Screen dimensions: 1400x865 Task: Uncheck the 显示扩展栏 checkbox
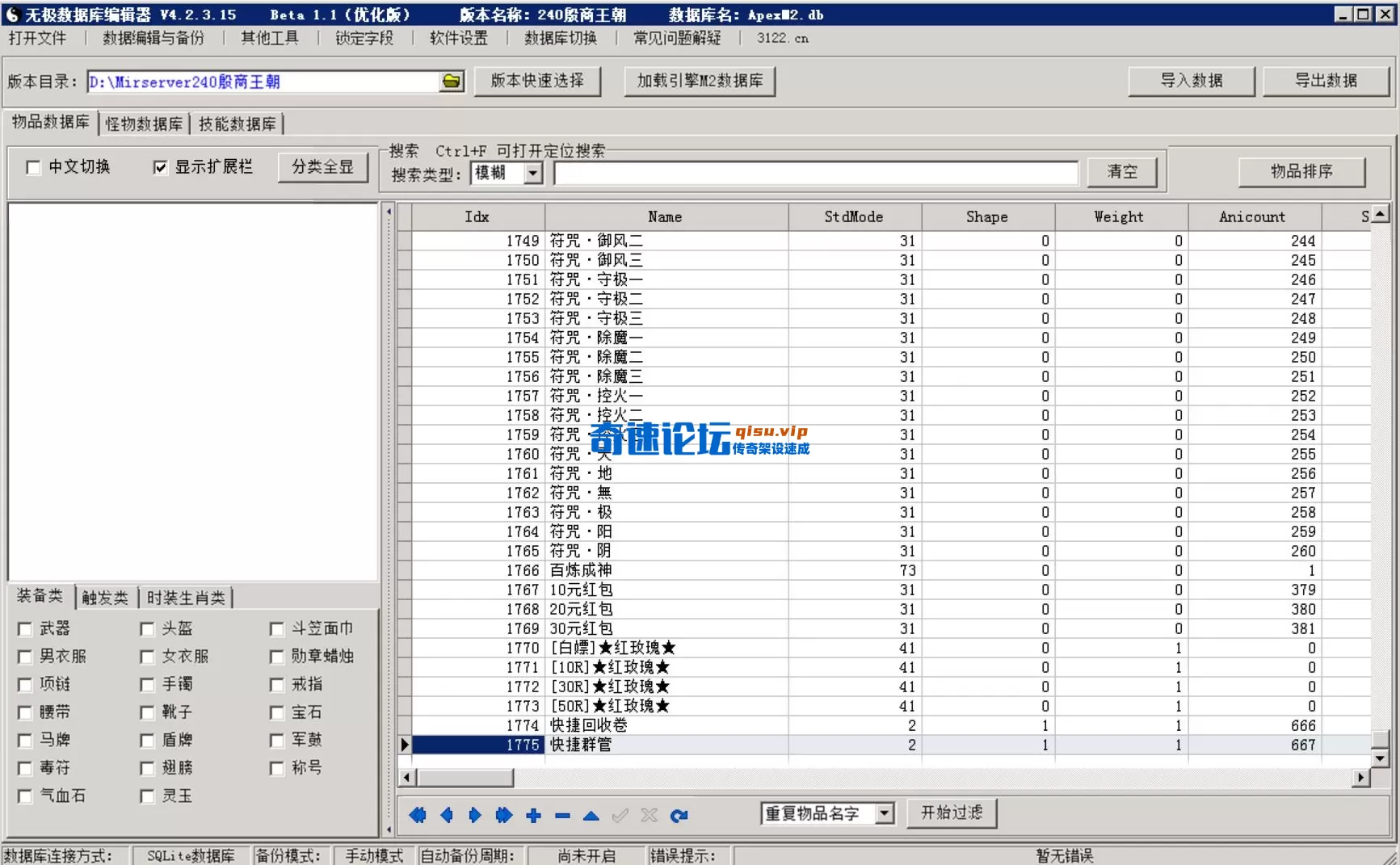click(x=160, y=166)
